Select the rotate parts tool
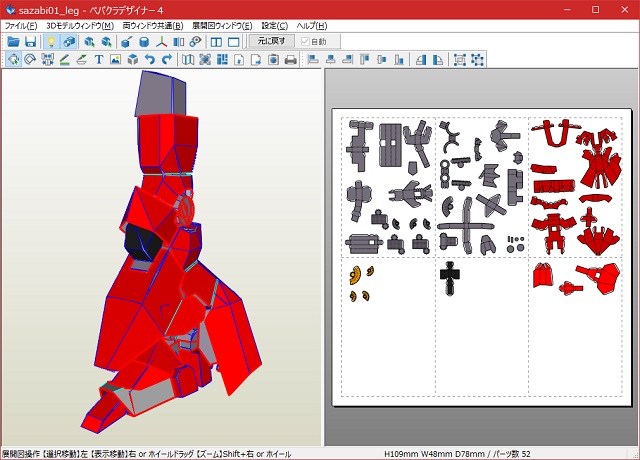 click(30, 60)
